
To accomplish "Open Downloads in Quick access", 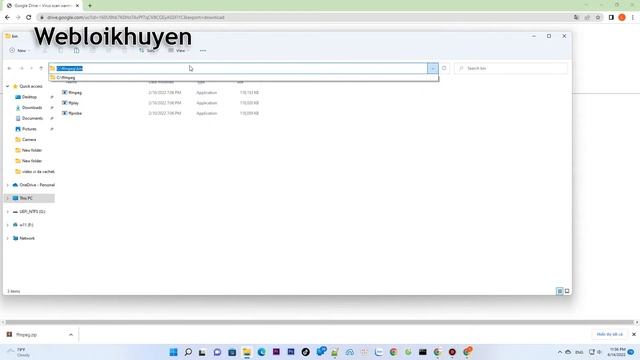I will [32, 107].
